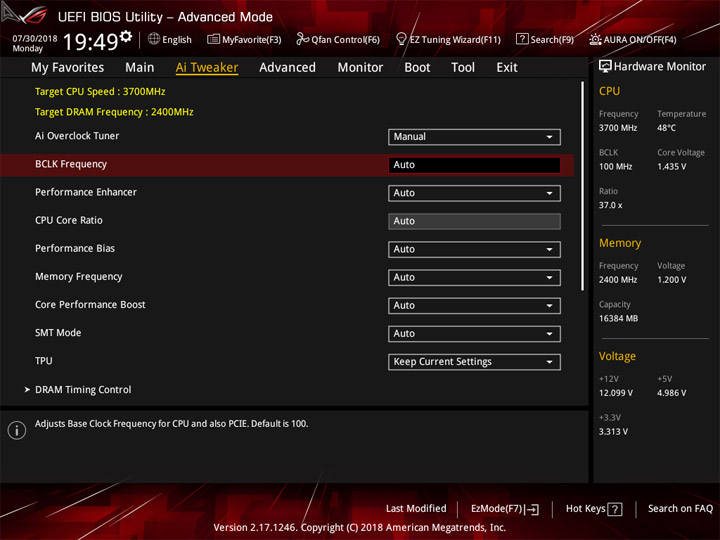This screenshot has width=720, height=540.
Task: Open the Performance Bias dropdown
Action: (x=474, y=249)
